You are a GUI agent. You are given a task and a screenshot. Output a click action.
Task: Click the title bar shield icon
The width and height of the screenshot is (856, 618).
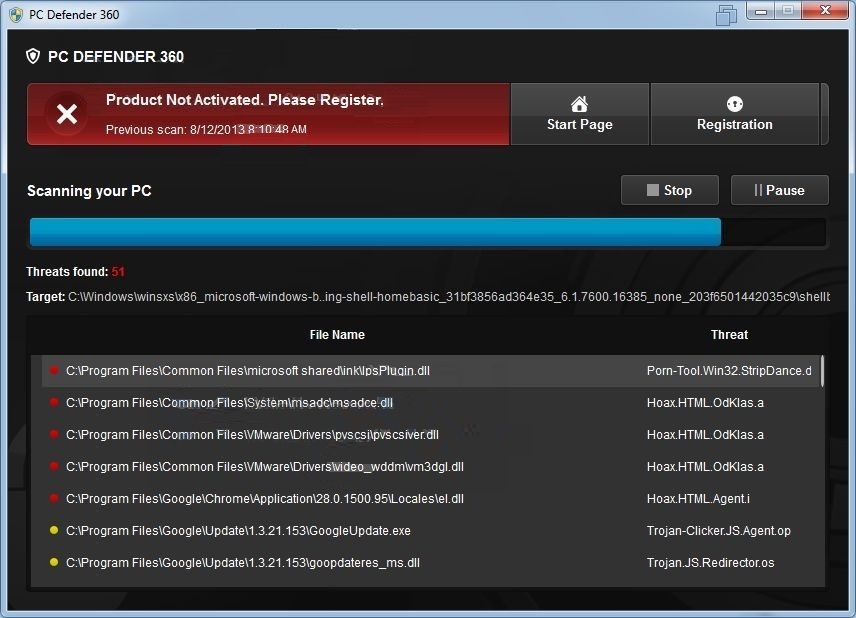pyautogui.click(x=16, y=15)
